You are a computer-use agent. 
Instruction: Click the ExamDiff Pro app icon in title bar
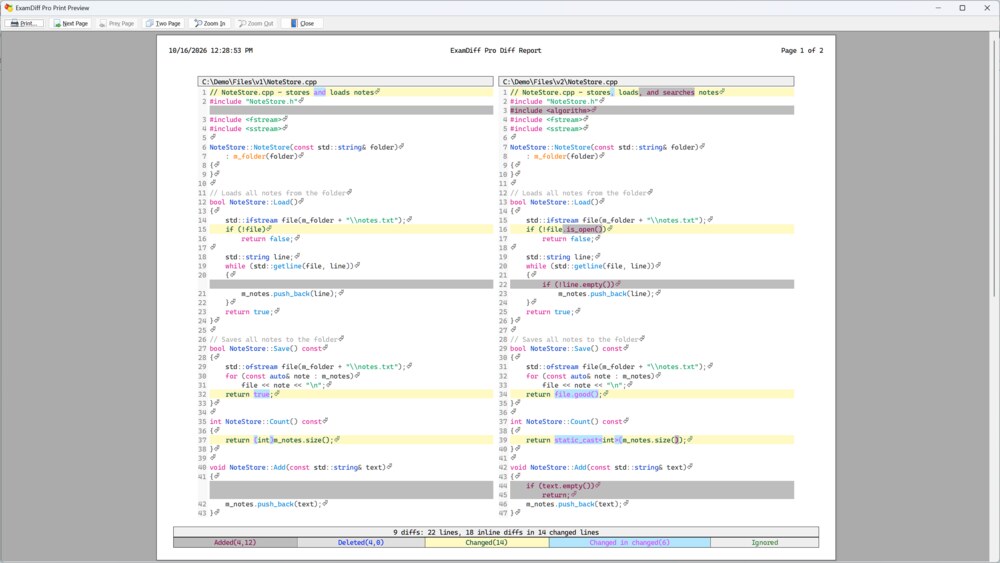8,8
